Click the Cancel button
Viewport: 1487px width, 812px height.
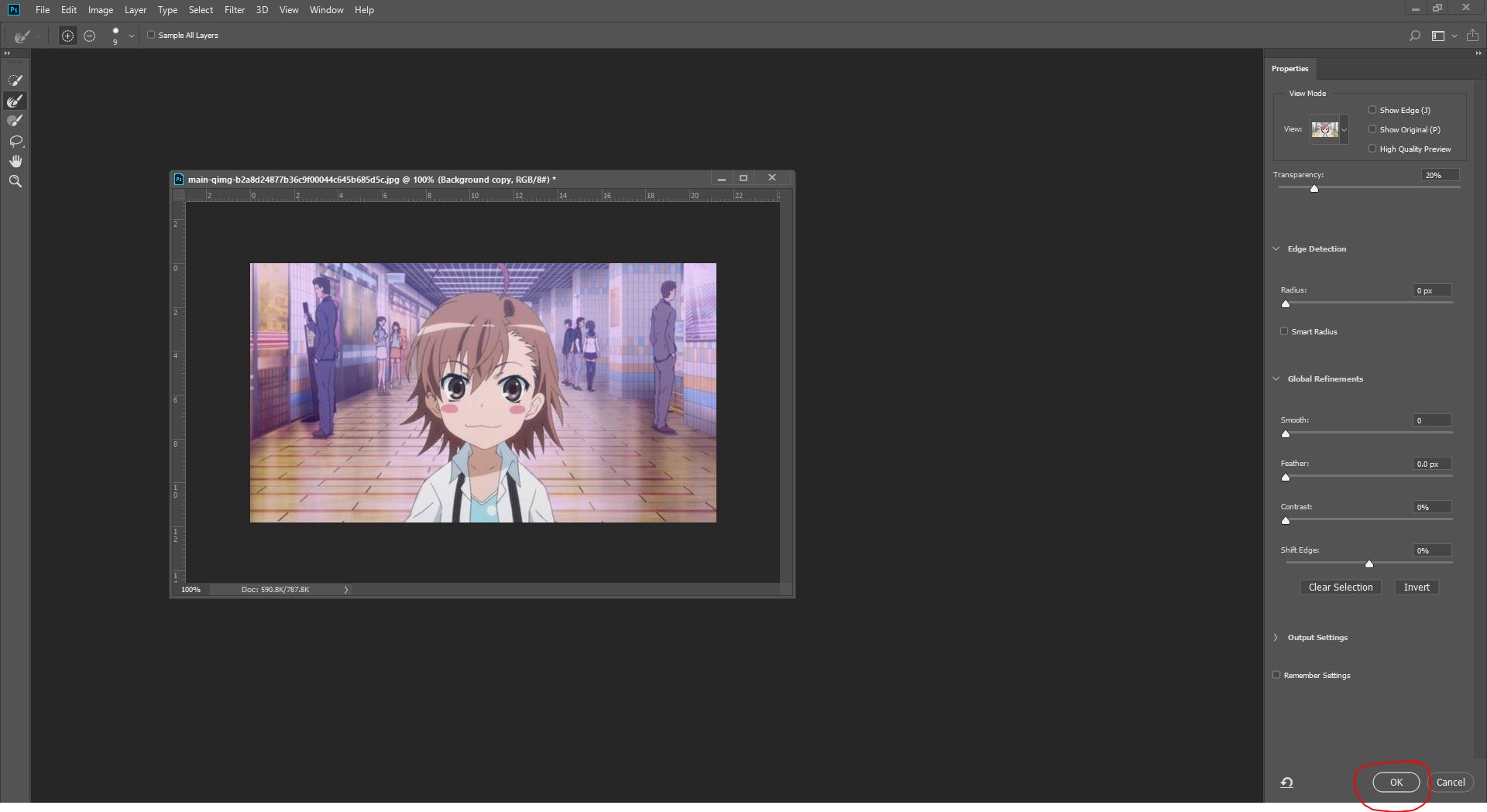[1450, 782]
